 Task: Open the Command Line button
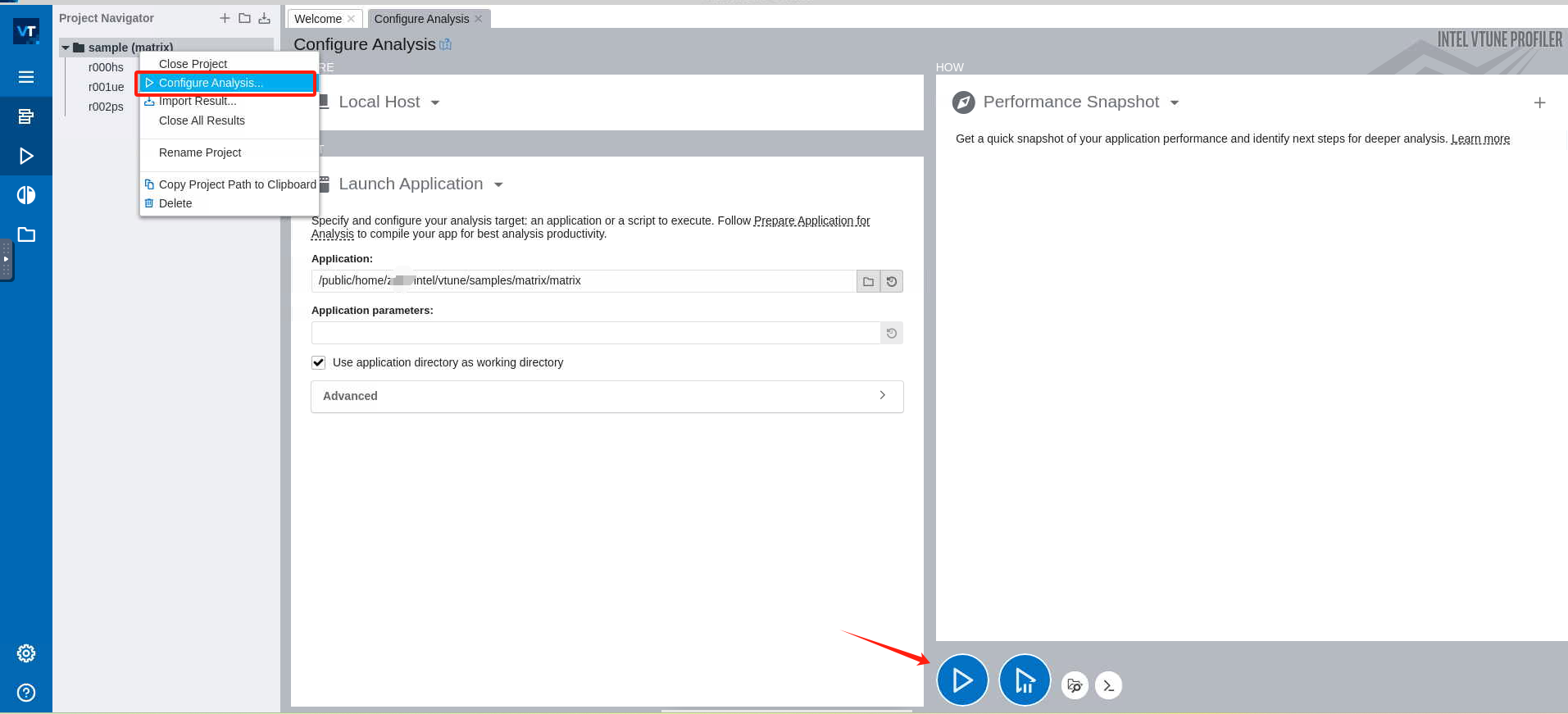click(1109, 685)
